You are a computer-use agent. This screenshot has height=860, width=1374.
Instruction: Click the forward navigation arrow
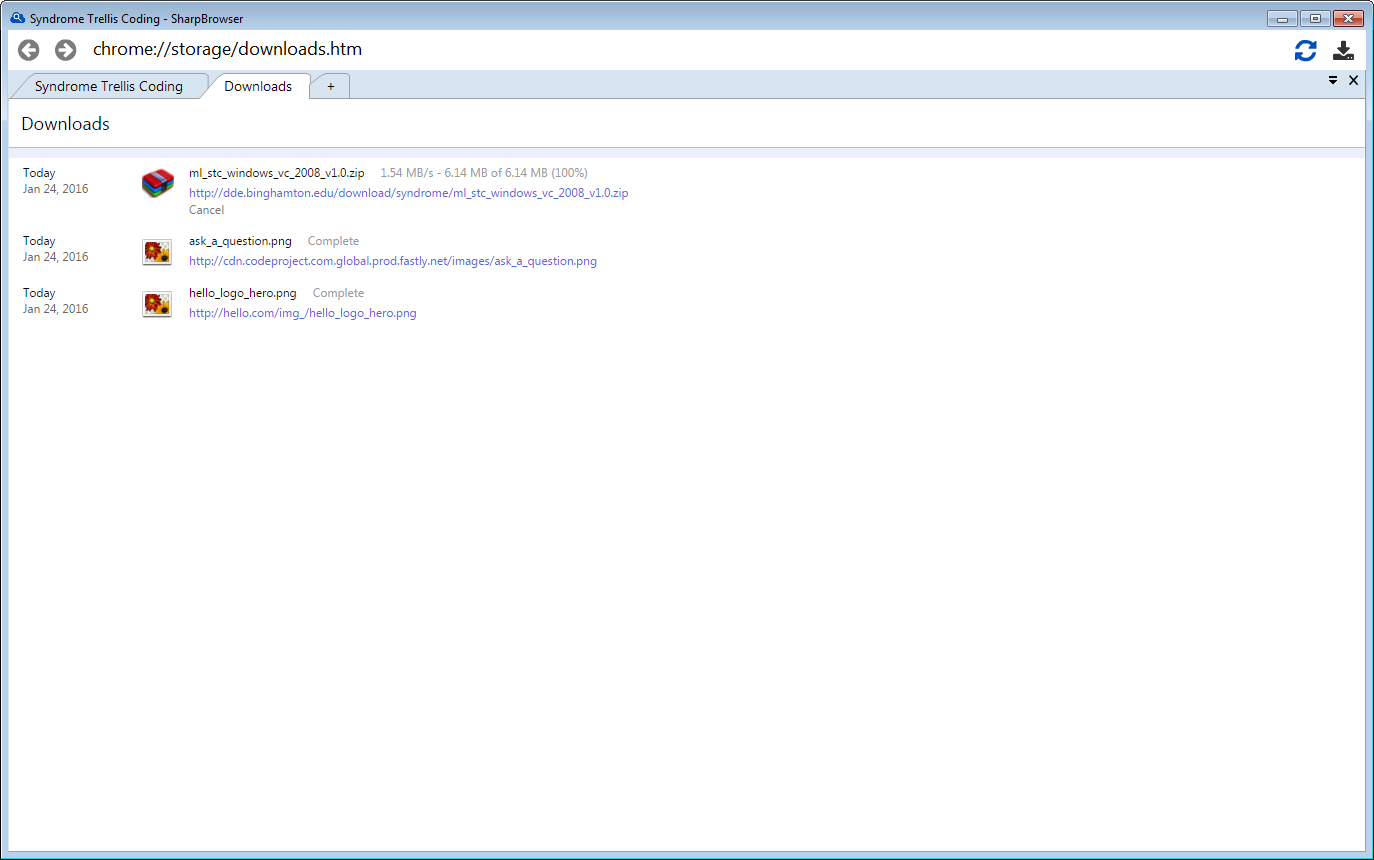coord(65,50)
